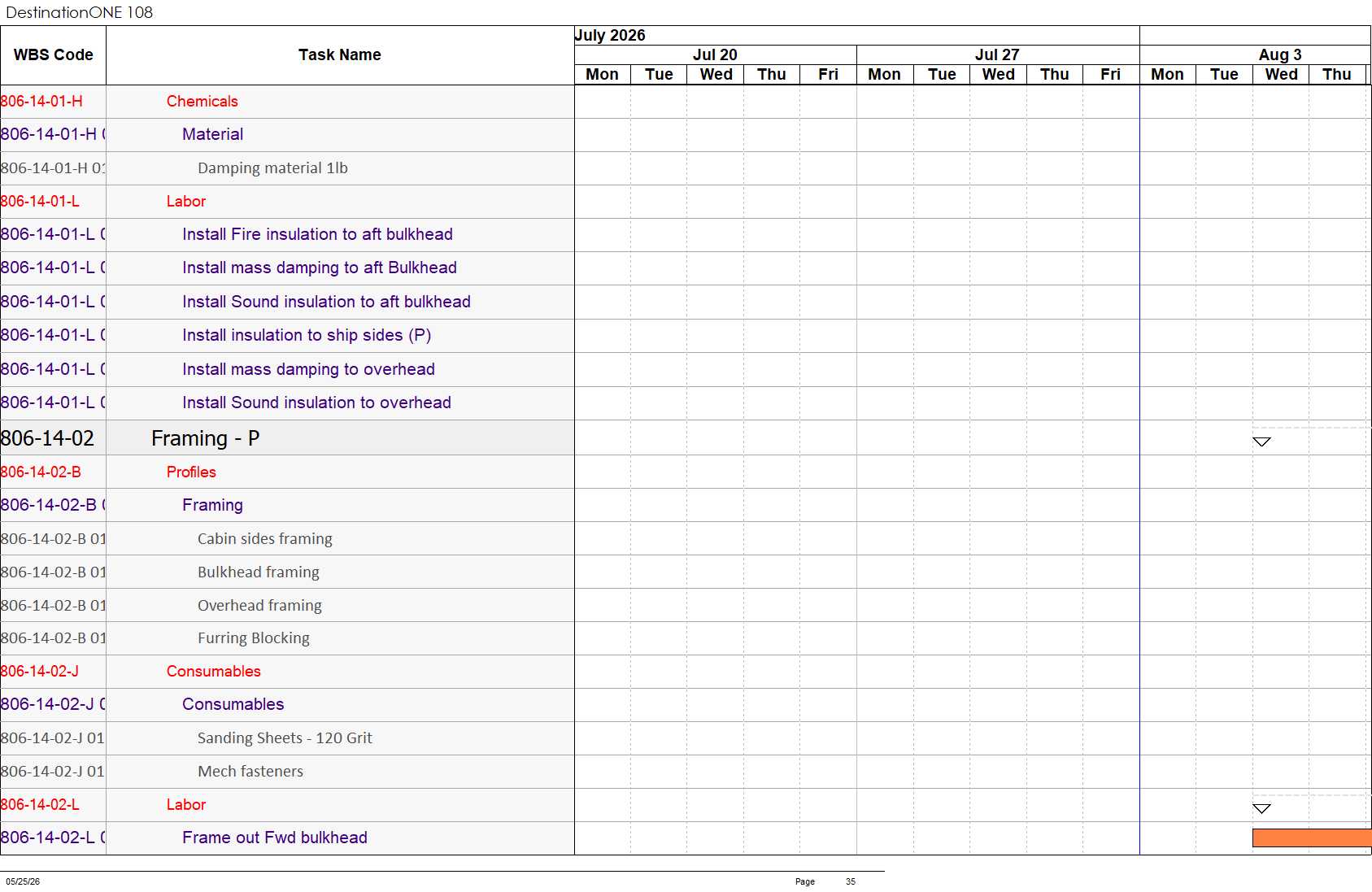The height and width of the screenshot is (892, 1372).
Task: Select the orange Frame out Fwd bulkhead bar
Action: 1312,838
